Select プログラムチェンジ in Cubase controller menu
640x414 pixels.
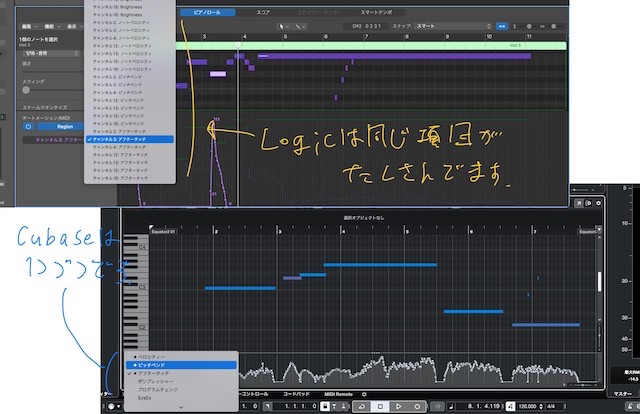click(x=181, y=390)
